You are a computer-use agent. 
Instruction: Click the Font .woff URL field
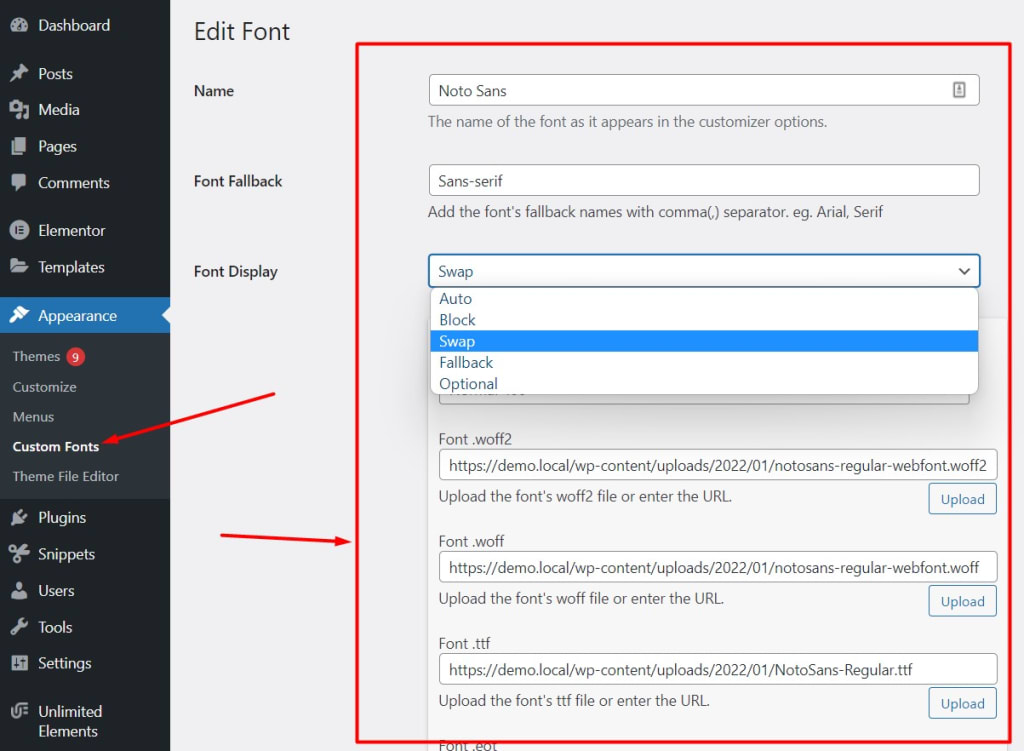tap(718, 567)
